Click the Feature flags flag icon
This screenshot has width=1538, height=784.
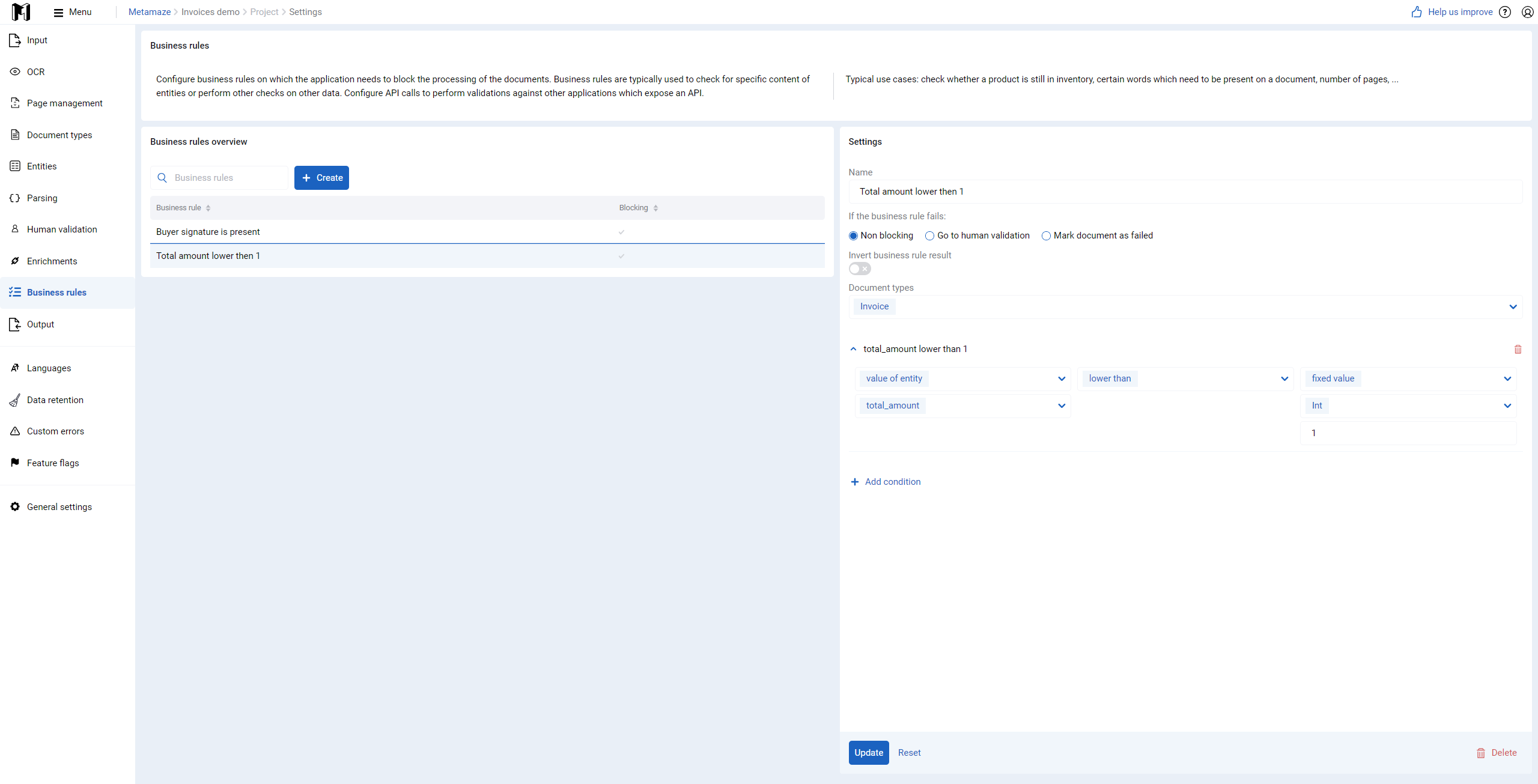tap(15, 463)
